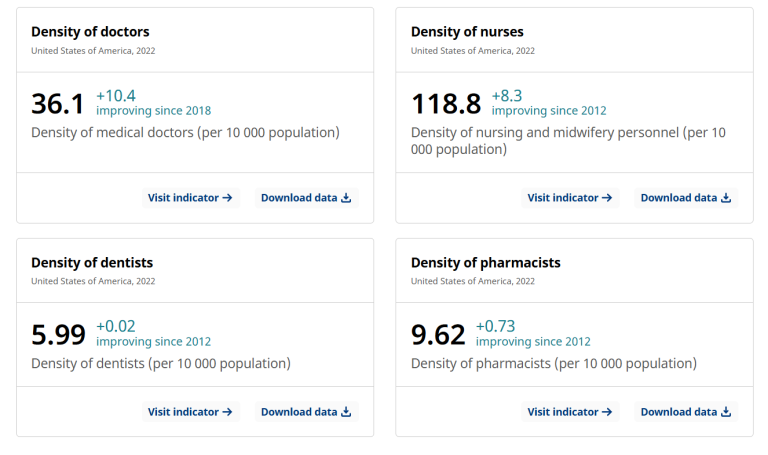Select the Density of dentists card title

[x=92, y=263]
